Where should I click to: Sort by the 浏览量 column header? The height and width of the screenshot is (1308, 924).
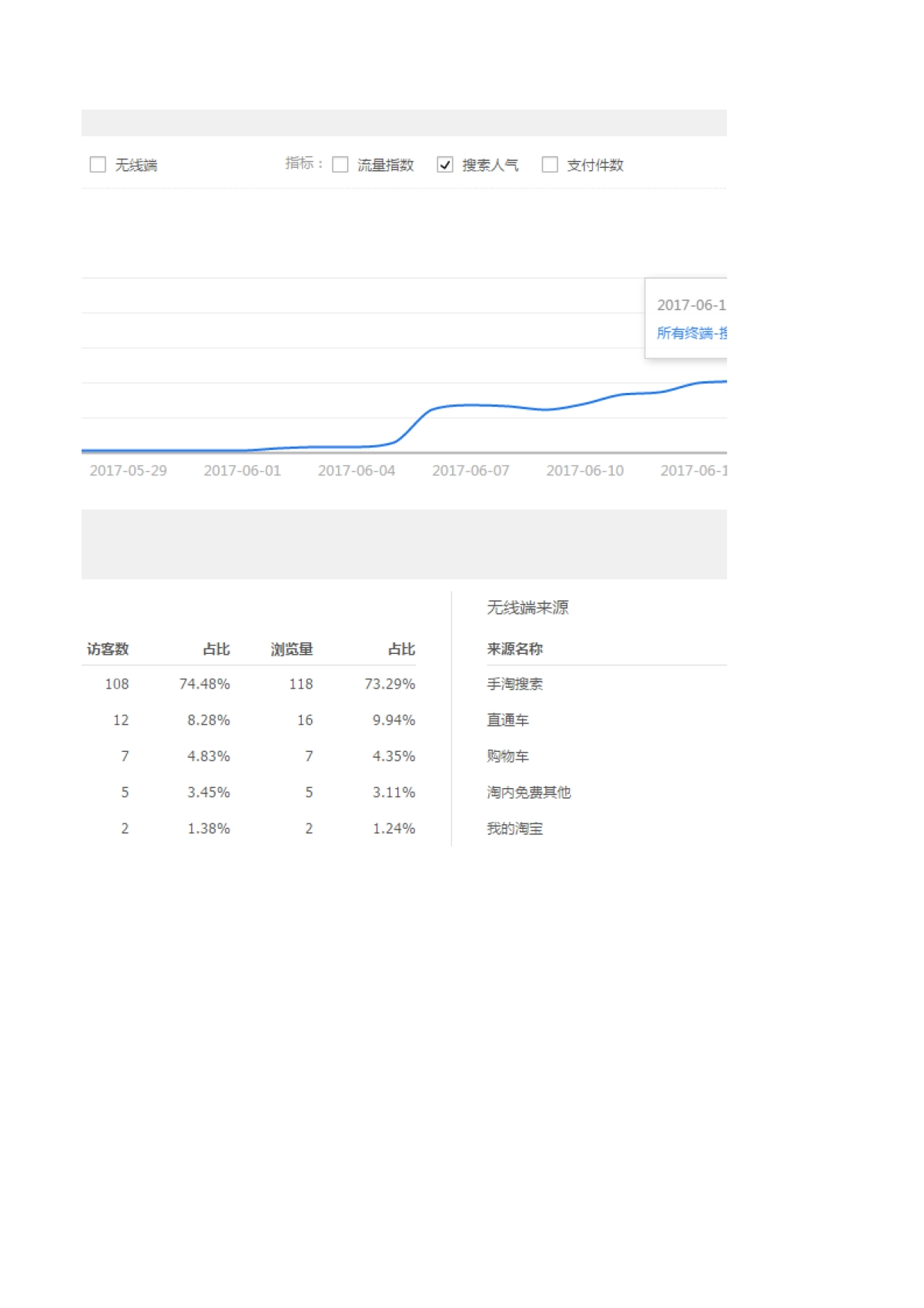pos(292,649)
